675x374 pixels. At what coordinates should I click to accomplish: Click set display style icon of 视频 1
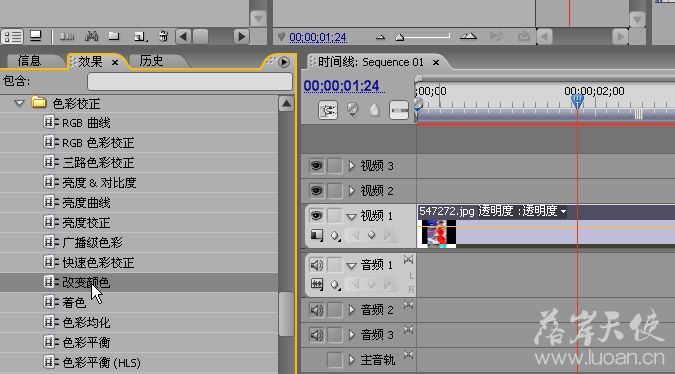[317, 235]
